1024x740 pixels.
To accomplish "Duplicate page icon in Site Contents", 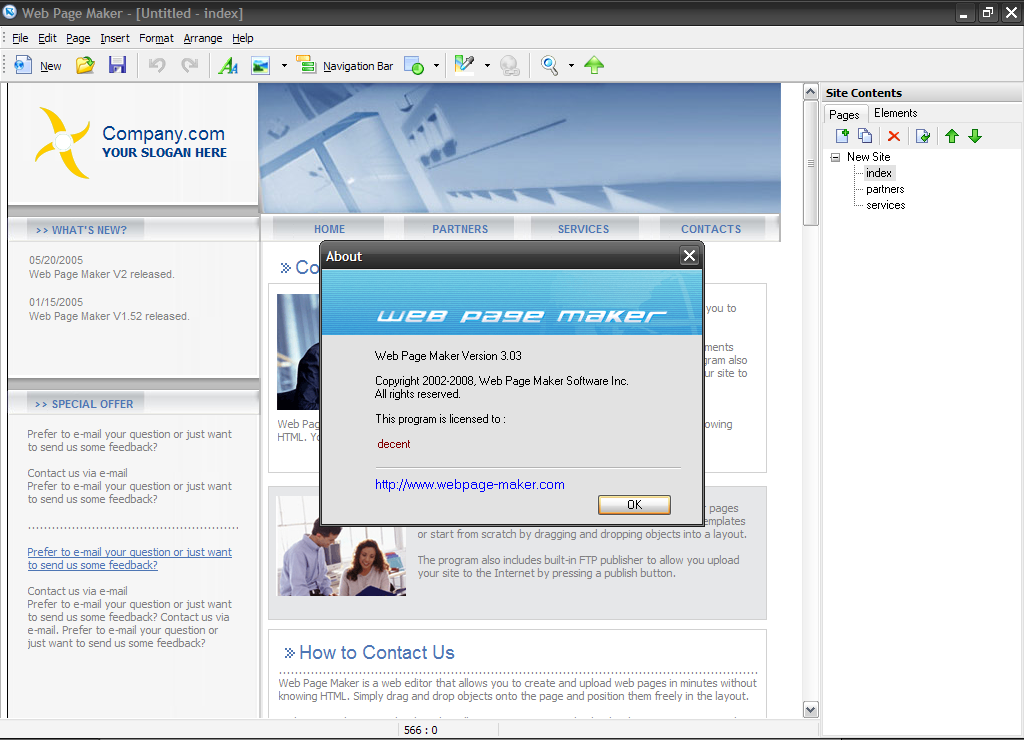I will point(865,136).
